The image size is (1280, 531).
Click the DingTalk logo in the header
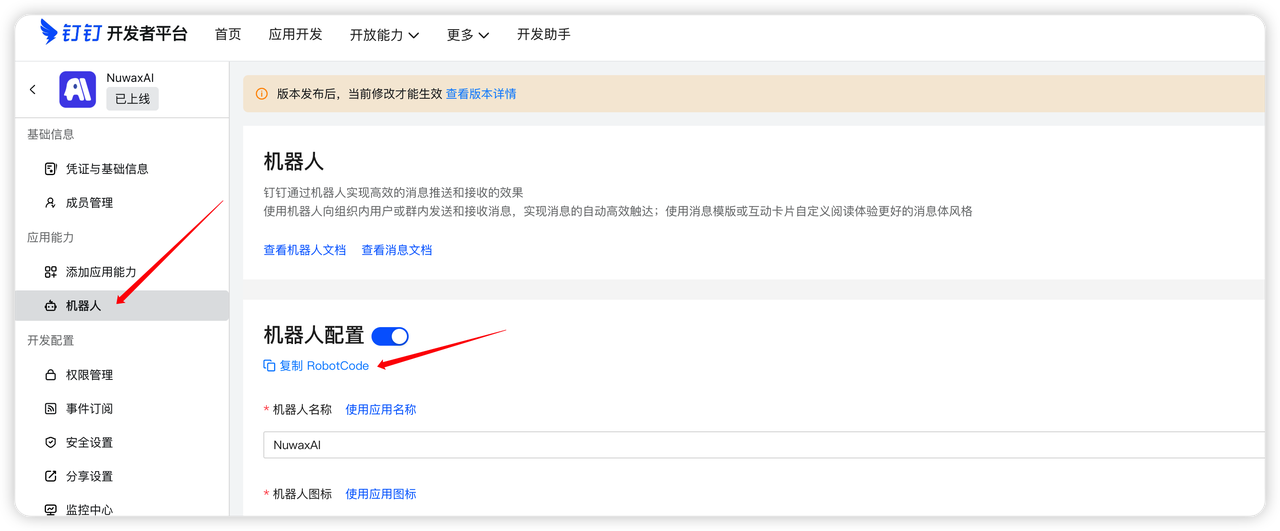click(x=69, y=33)
